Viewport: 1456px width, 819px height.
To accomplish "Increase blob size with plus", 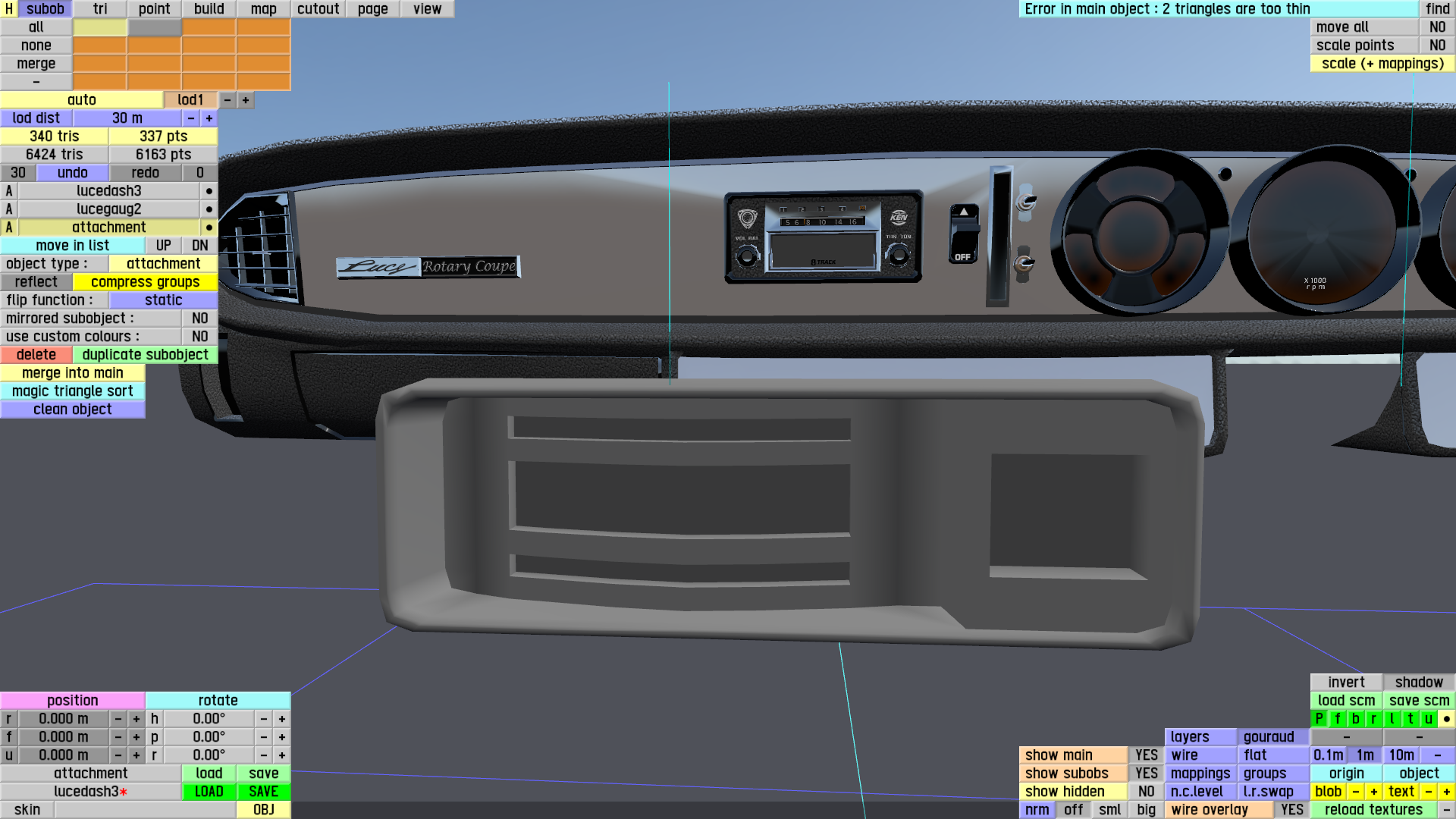I will coord(1373,792).
